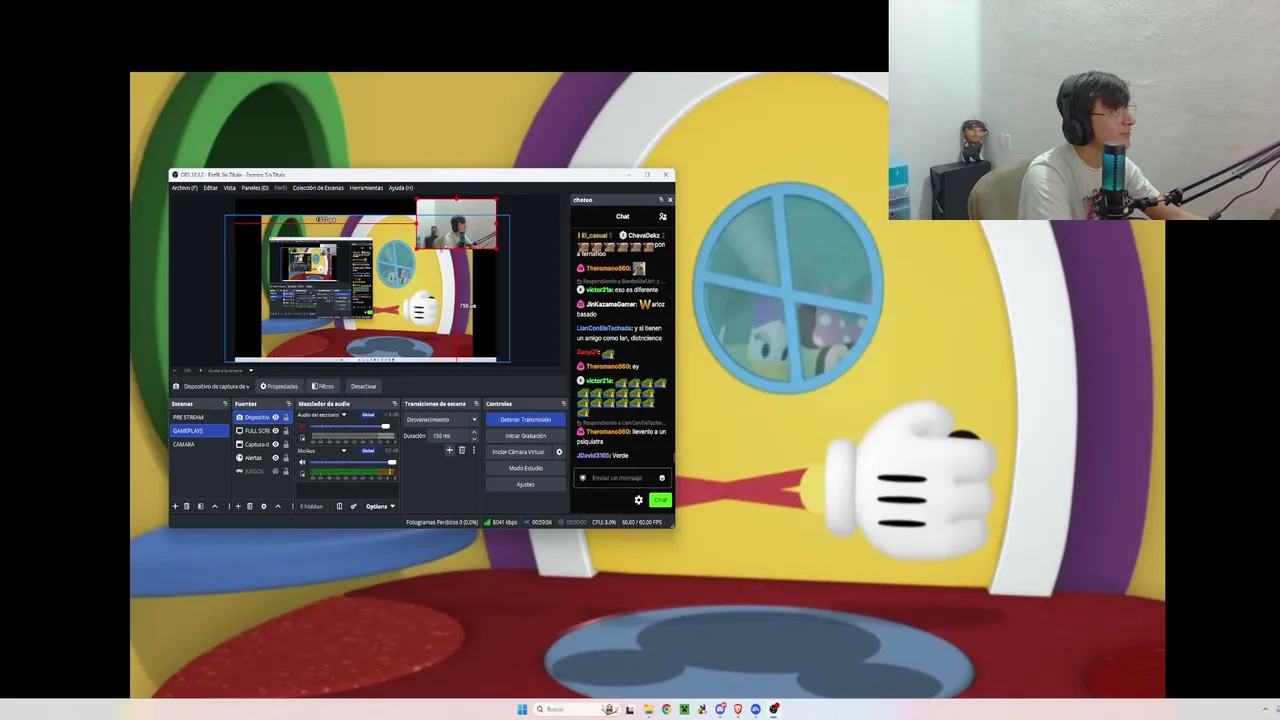
Task: Open Minecraft from taskbar
Action: click(684, 709)
